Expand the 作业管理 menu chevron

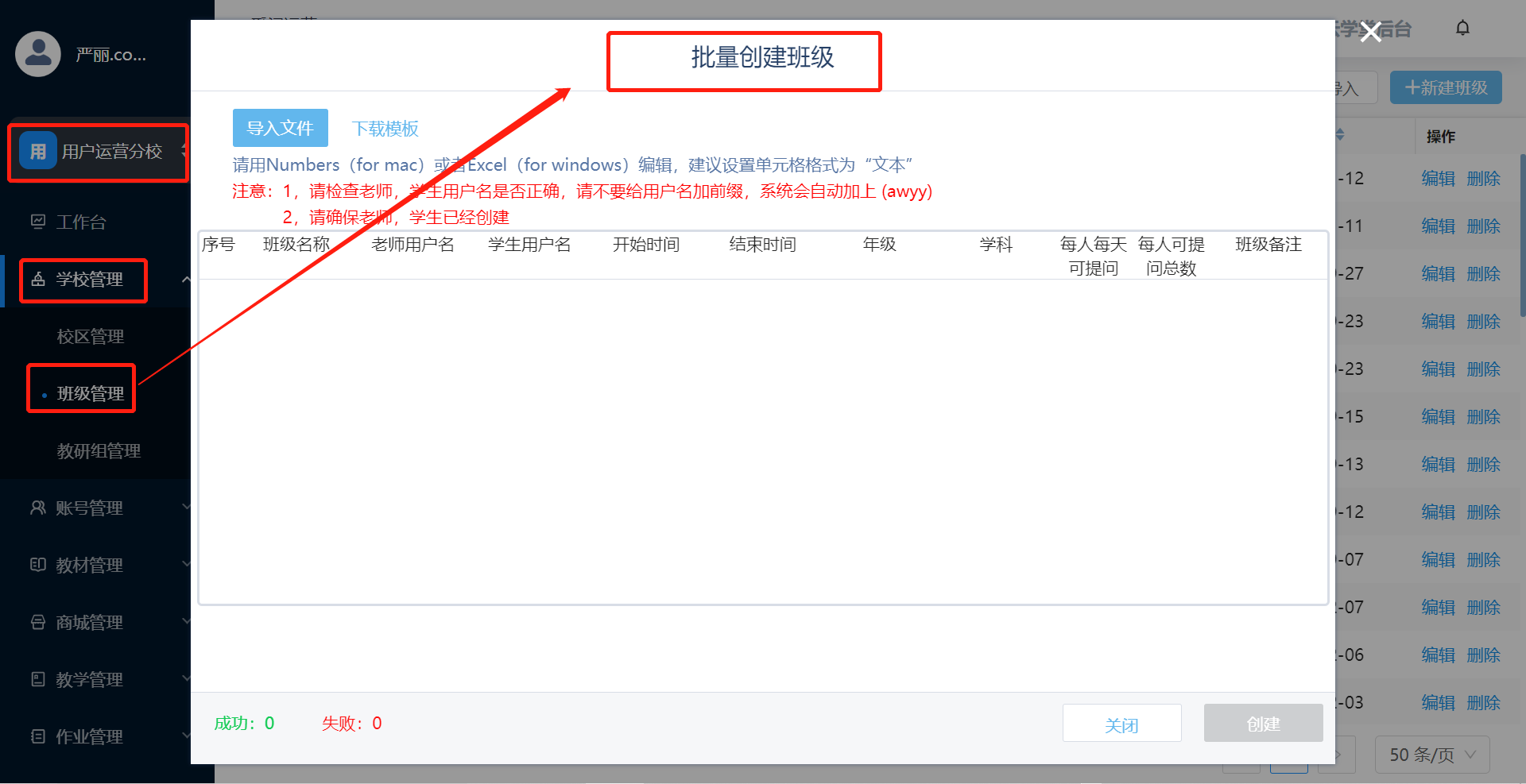(186, 735)
